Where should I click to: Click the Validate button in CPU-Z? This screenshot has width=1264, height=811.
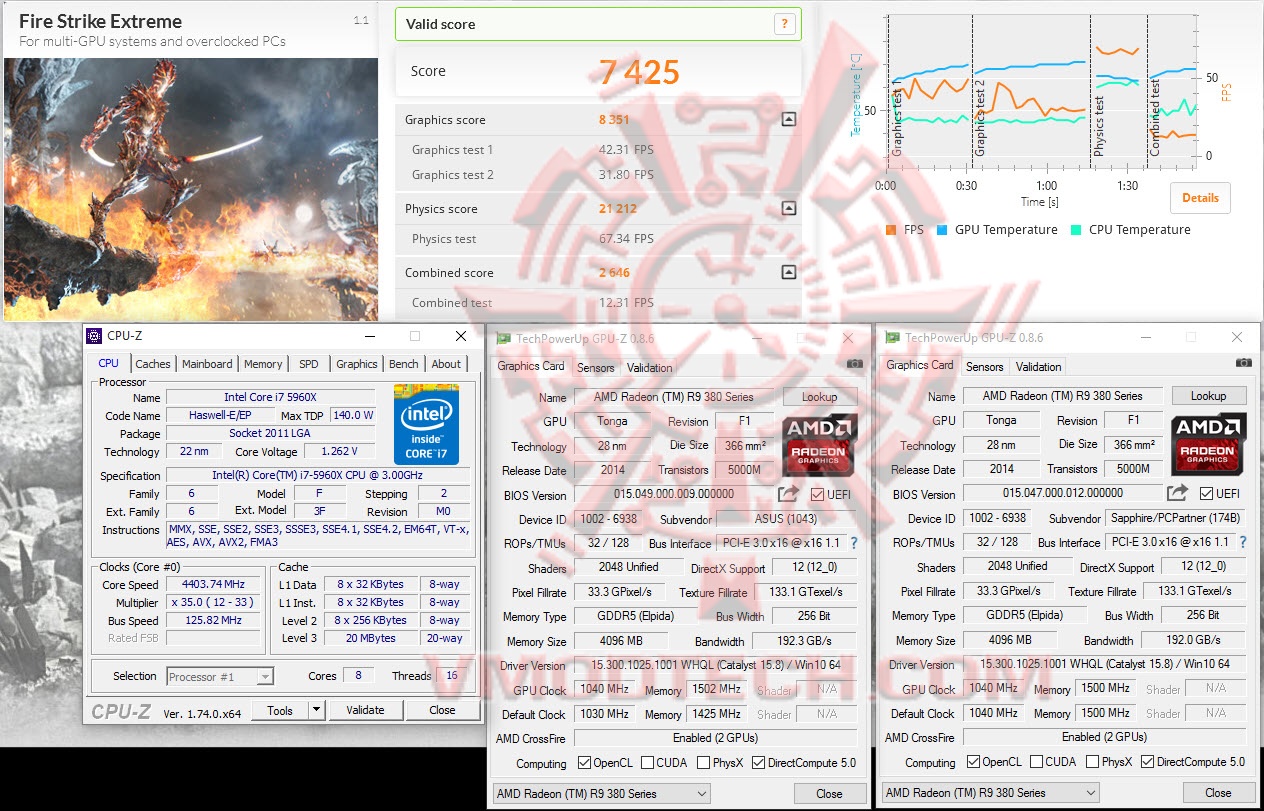[x=365, y=710]
